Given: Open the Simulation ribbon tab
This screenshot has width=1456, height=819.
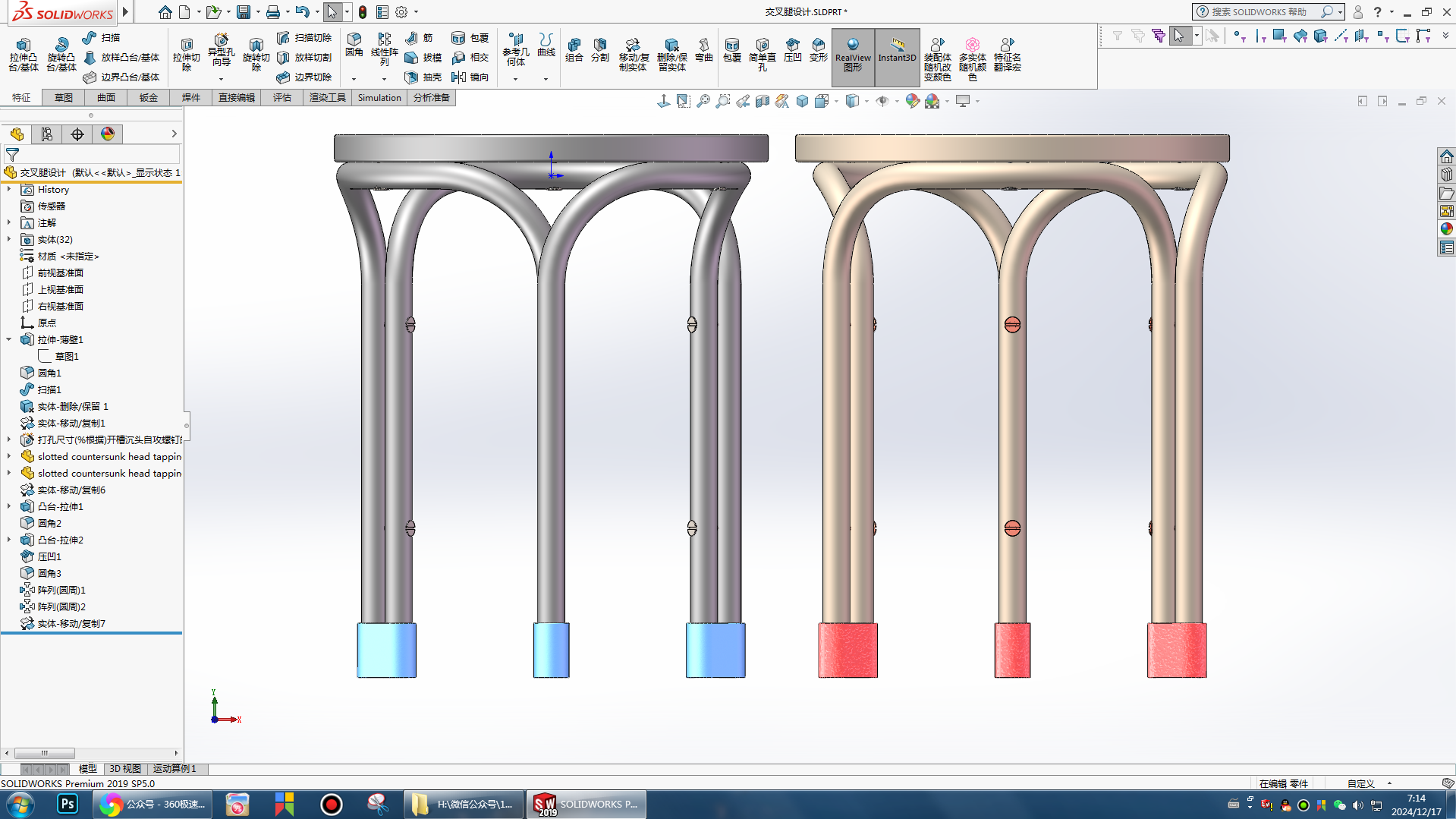Looking at the screenshot, I should [379, 98].
